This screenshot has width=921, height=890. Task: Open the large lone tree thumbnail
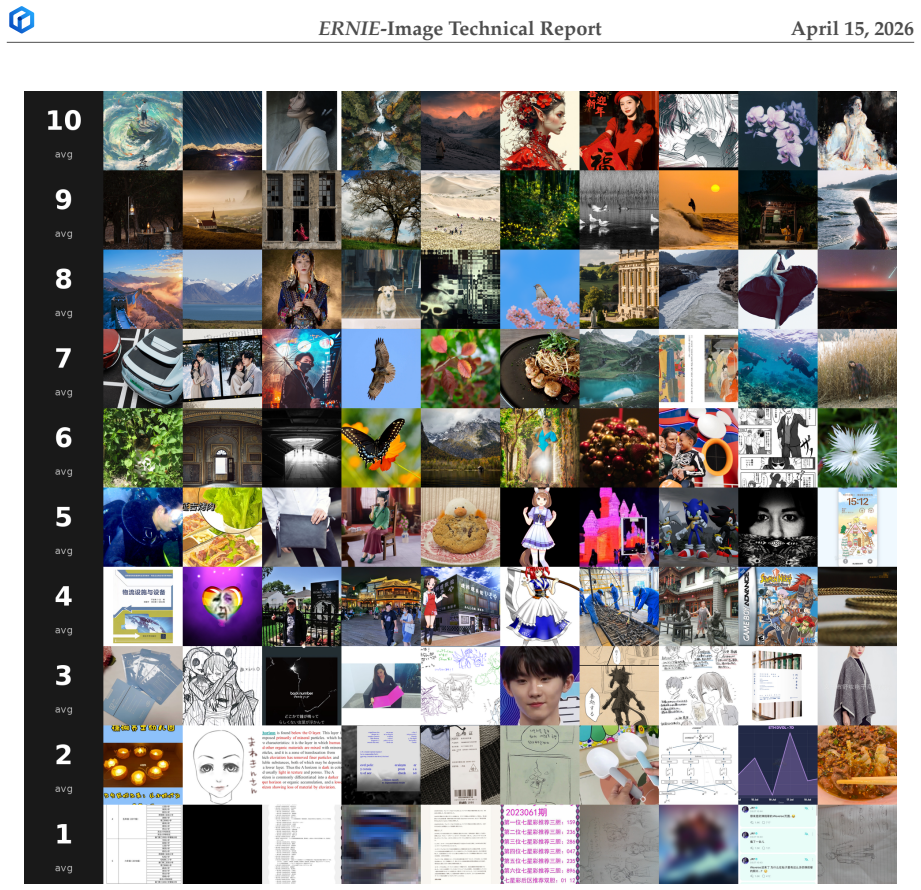pyautogui.click(x=381, y=210)
